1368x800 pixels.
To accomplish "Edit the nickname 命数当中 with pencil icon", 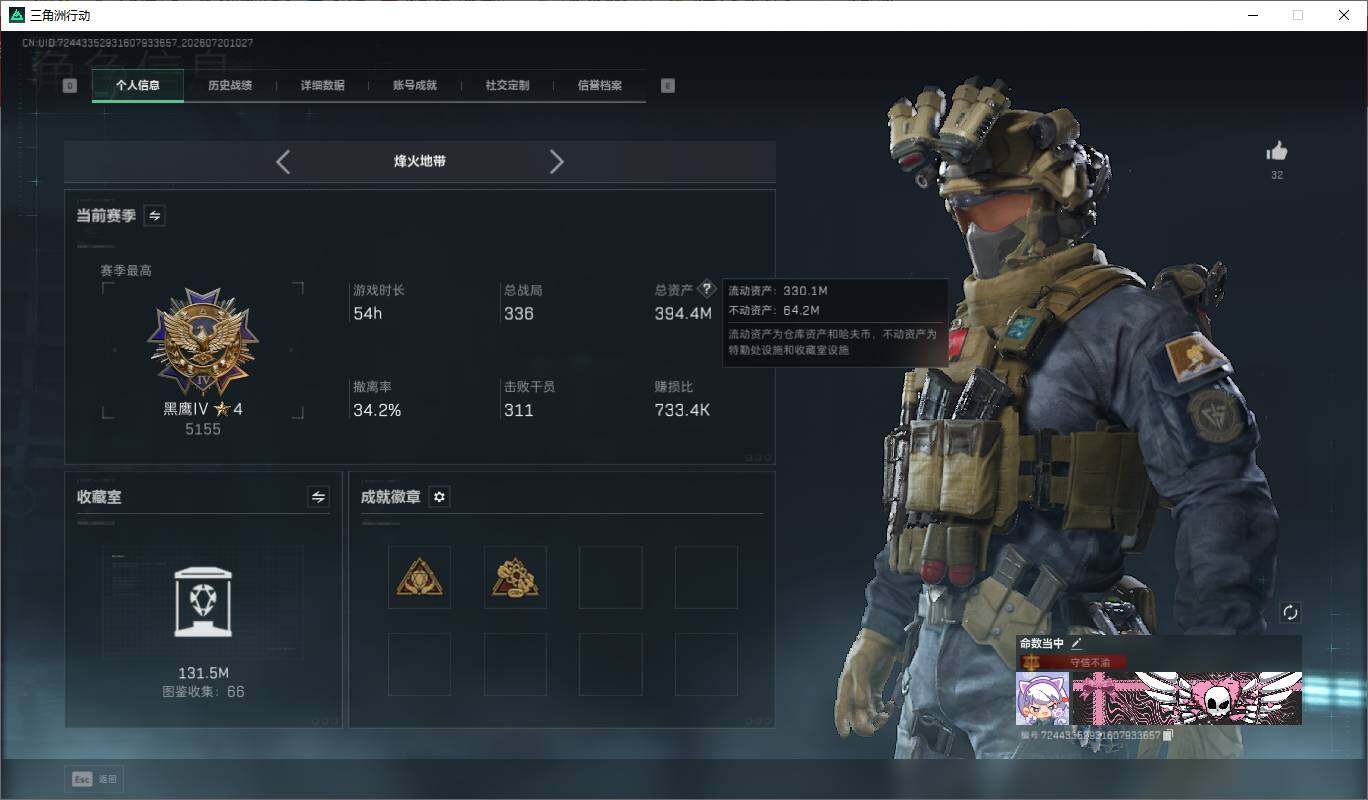I will [1077, 644].
